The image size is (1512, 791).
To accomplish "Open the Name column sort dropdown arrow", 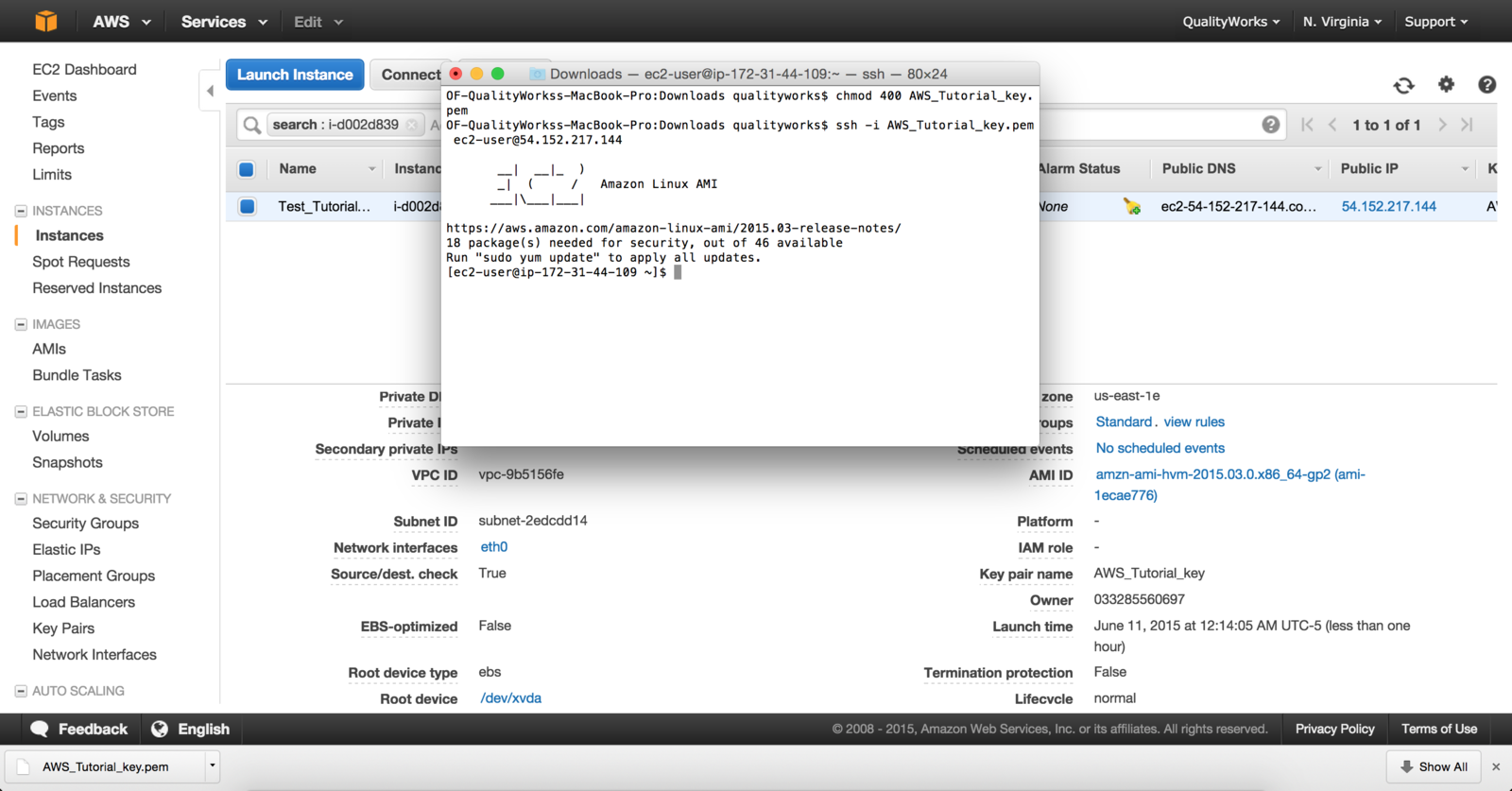I will 371,169.
